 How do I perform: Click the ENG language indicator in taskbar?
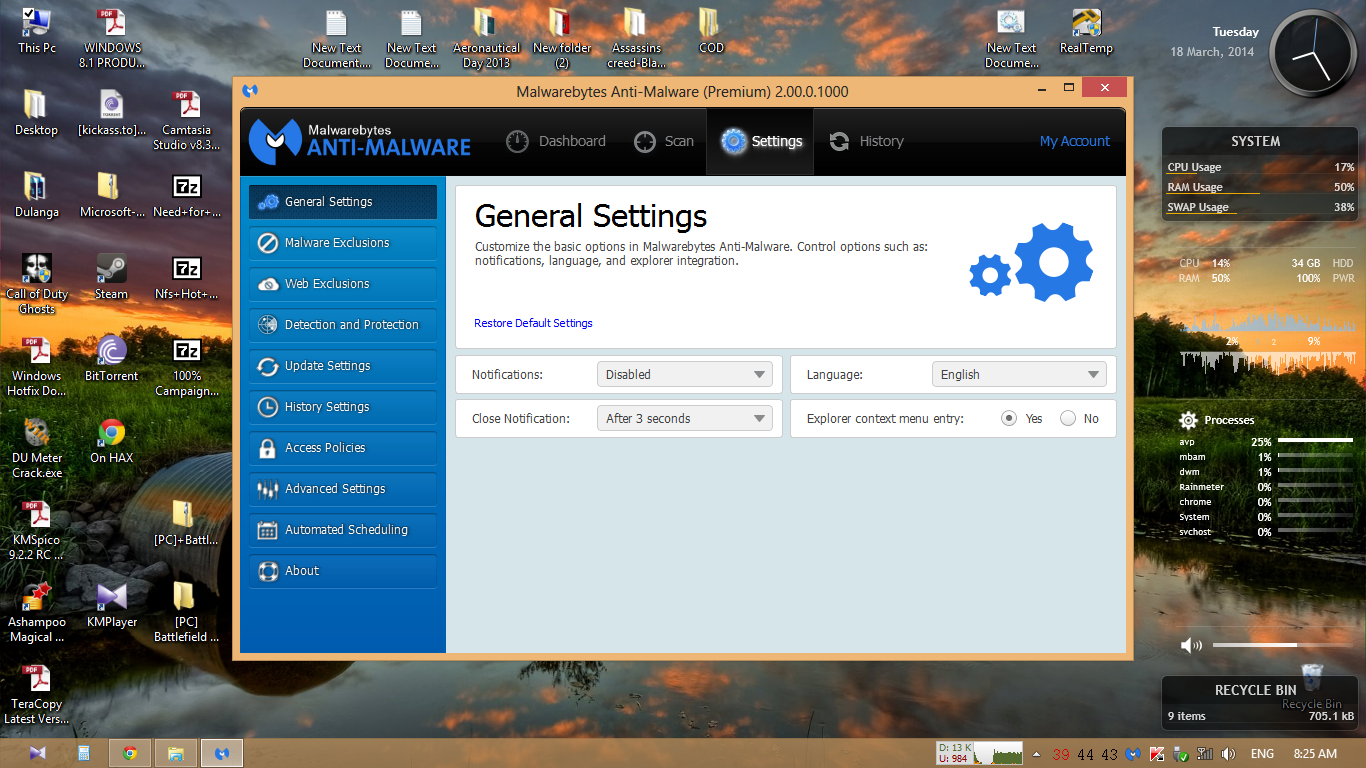pos(1262,753)
